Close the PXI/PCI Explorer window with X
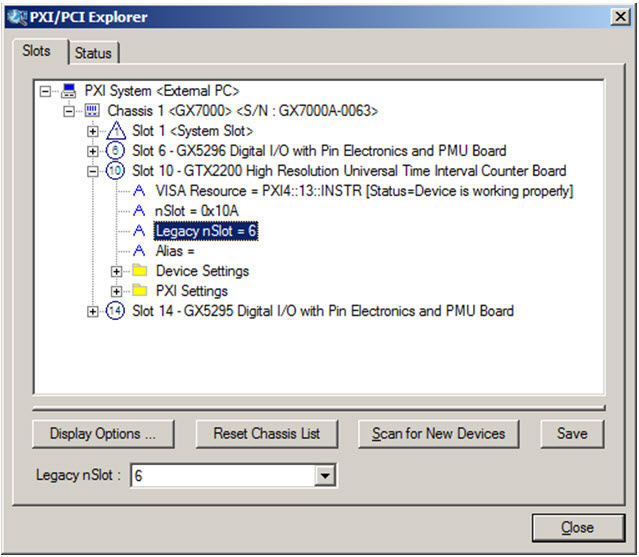639x557 pixels. pos(621,17)
